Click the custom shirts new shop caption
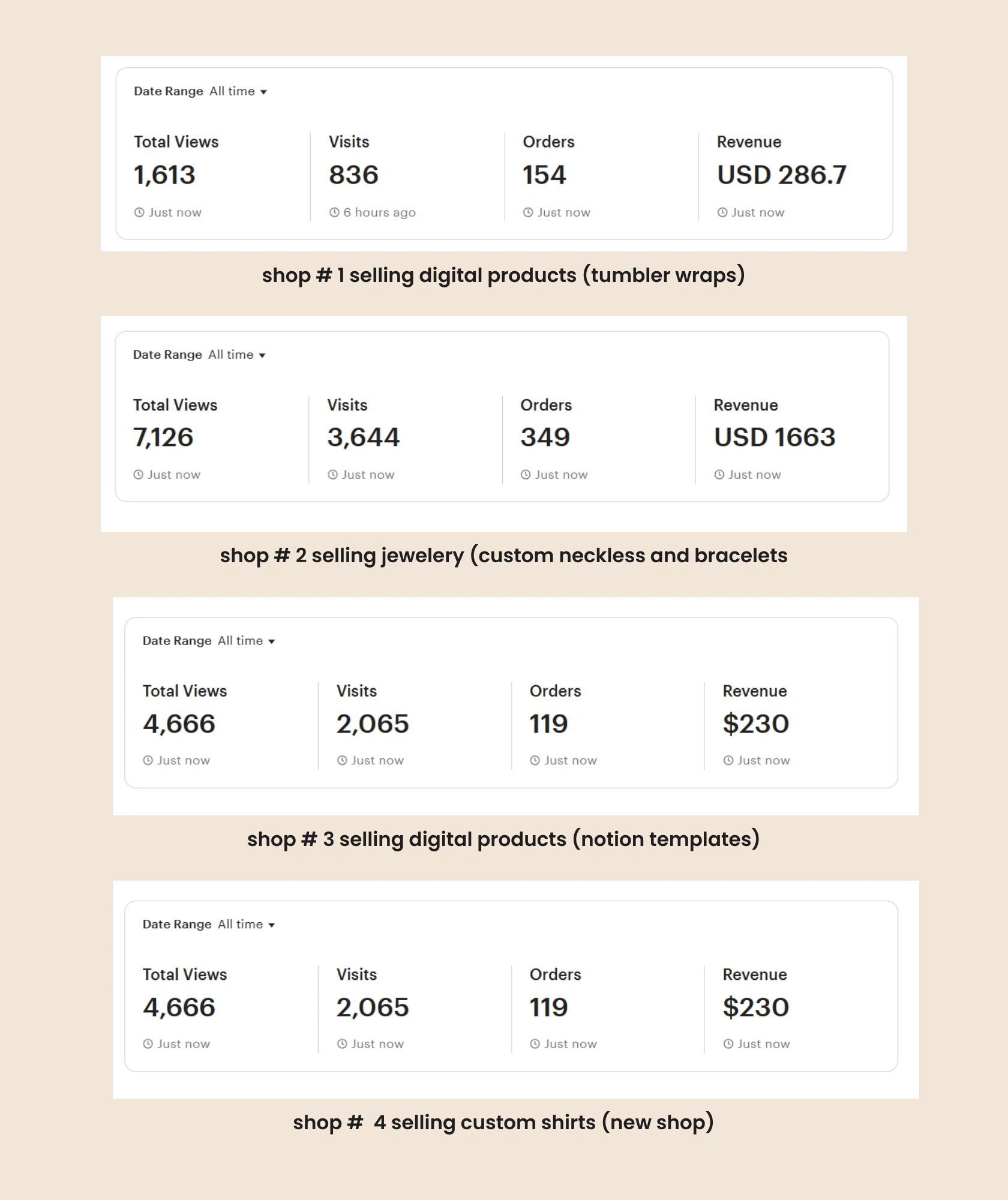Screen dimensions: 1008x1200 click(503, 1122)
